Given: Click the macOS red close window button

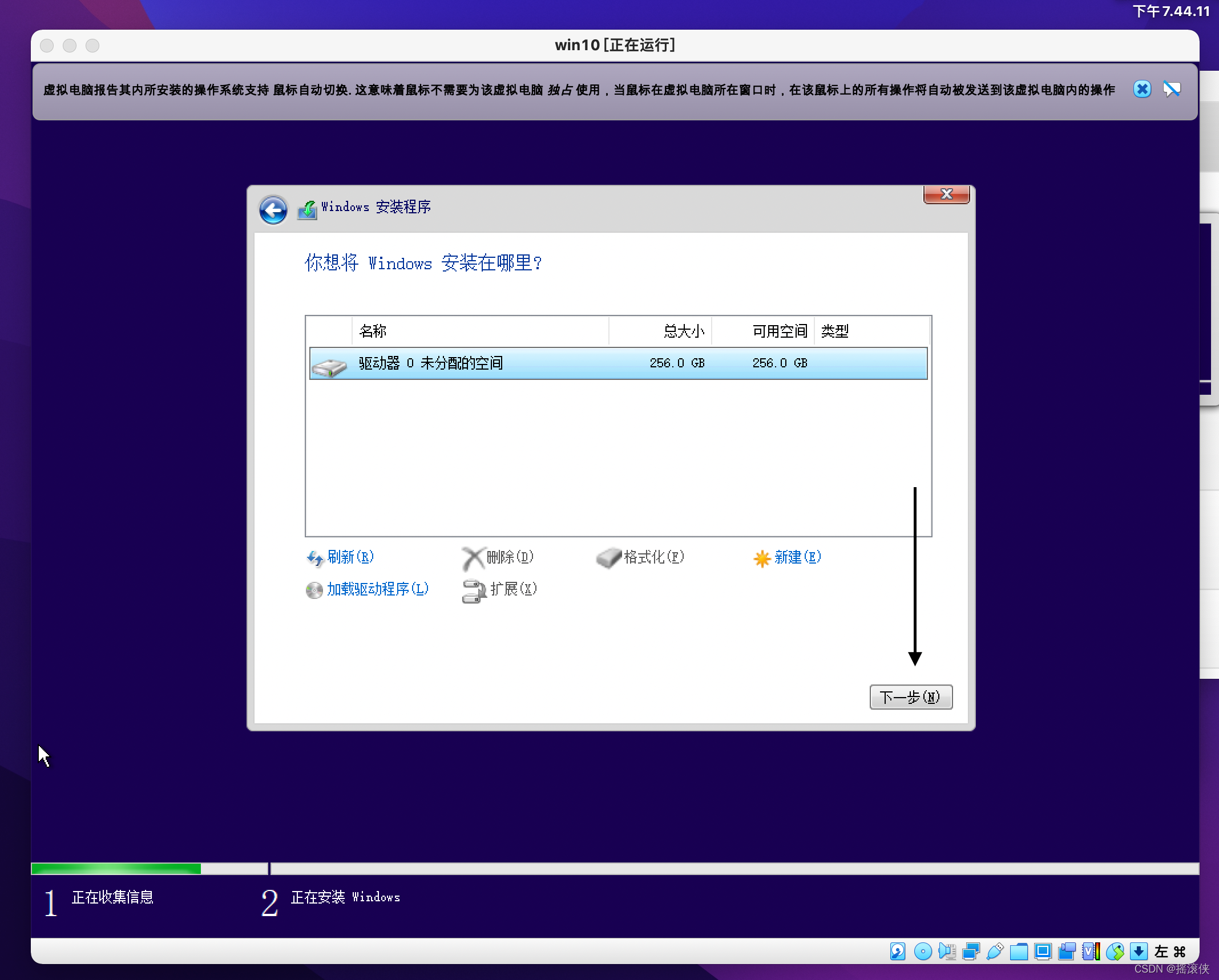Looking at the screenshot, I should click(x=47, y=46).
